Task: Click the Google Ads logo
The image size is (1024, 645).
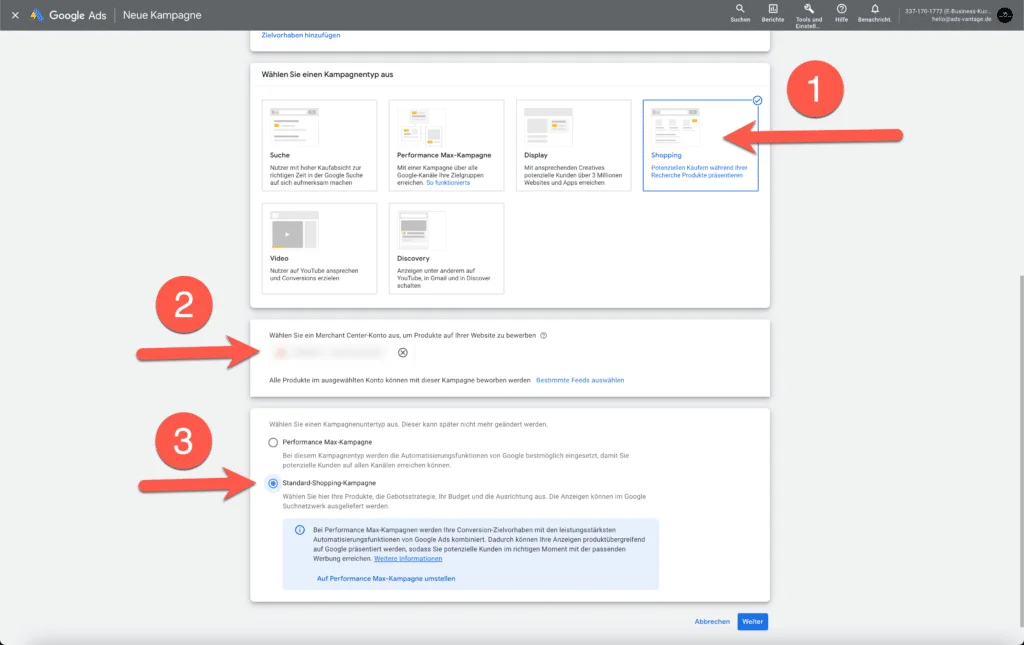Action: tap(68, 15)
